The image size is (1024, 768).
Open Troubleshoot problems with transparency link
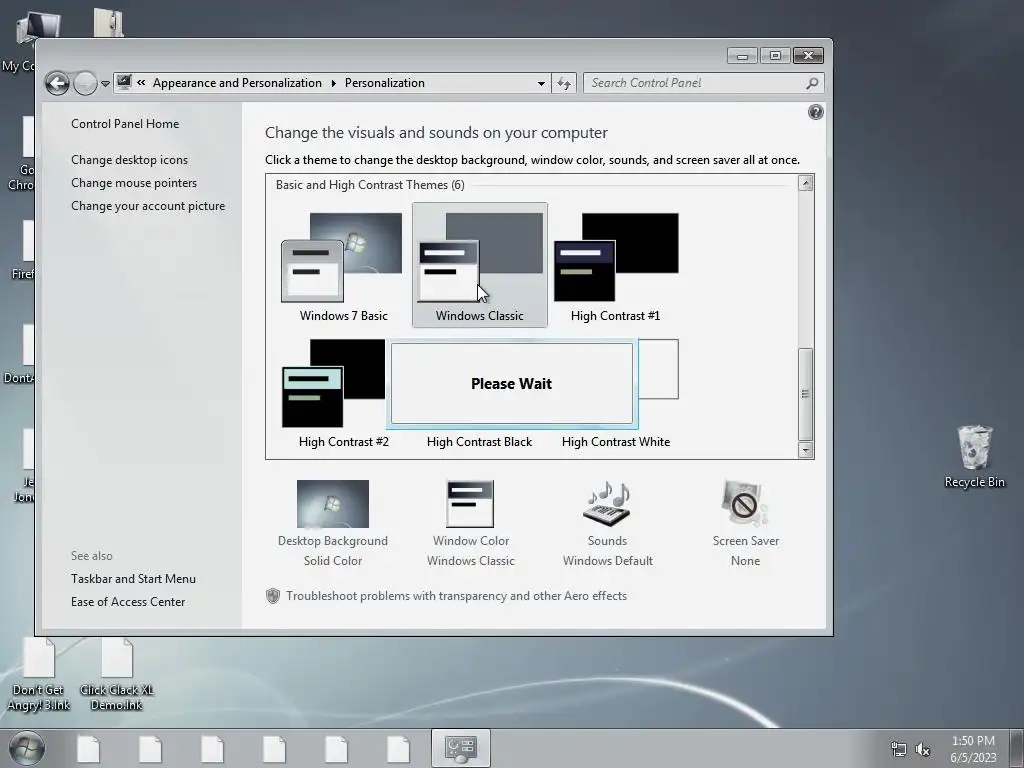click(456, 596)
